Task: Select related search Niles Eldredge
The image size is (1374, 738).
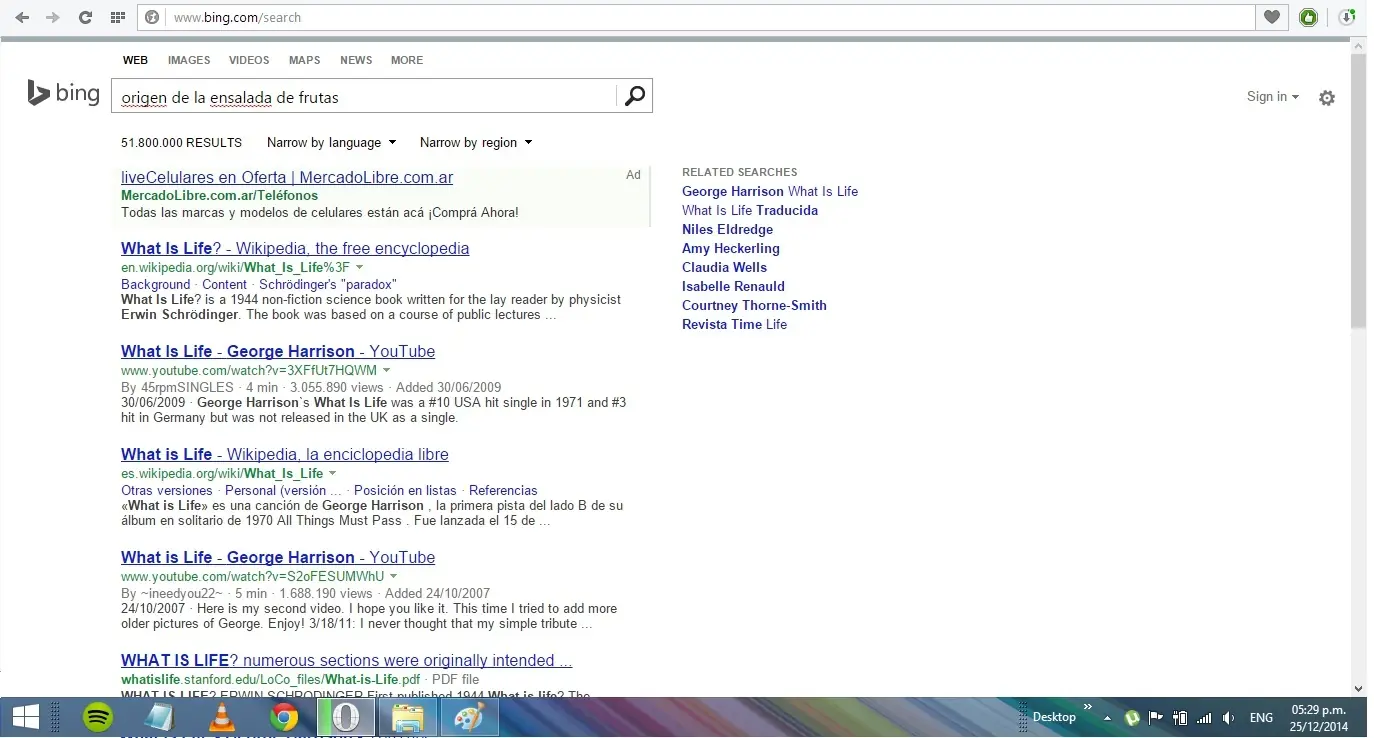Action: 727,229
